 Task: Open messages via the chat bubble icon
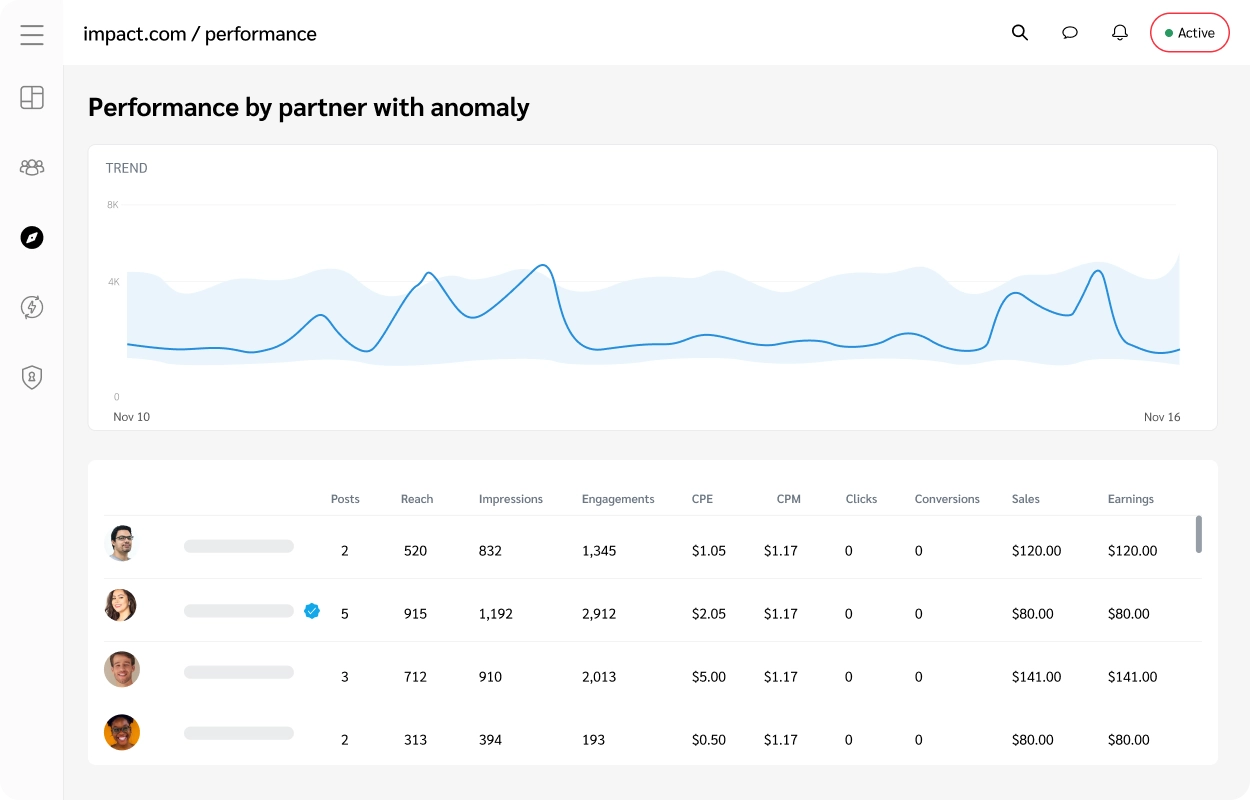point(1070,32)
